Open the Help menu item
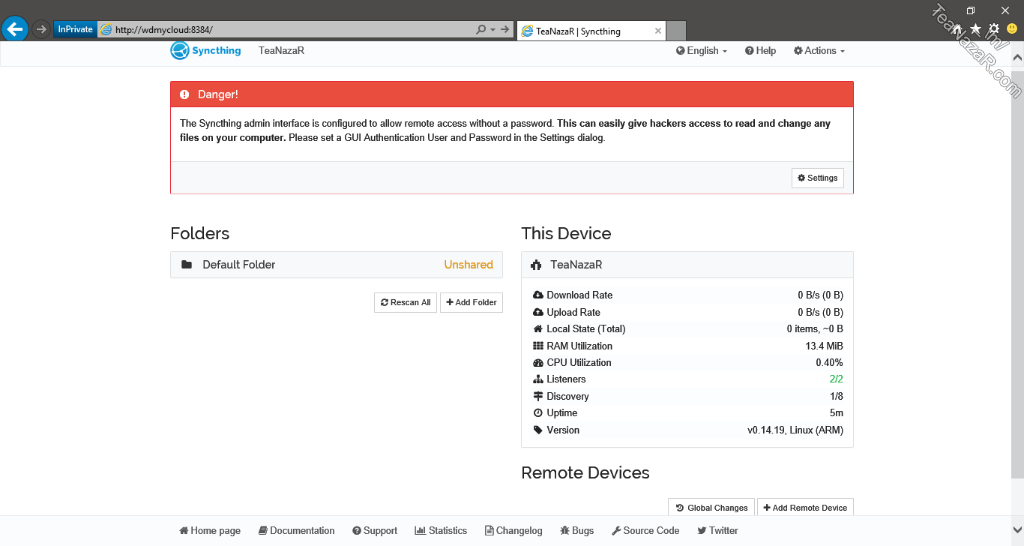The width and height of the screenshot is (1024, 546). (760, 50)
